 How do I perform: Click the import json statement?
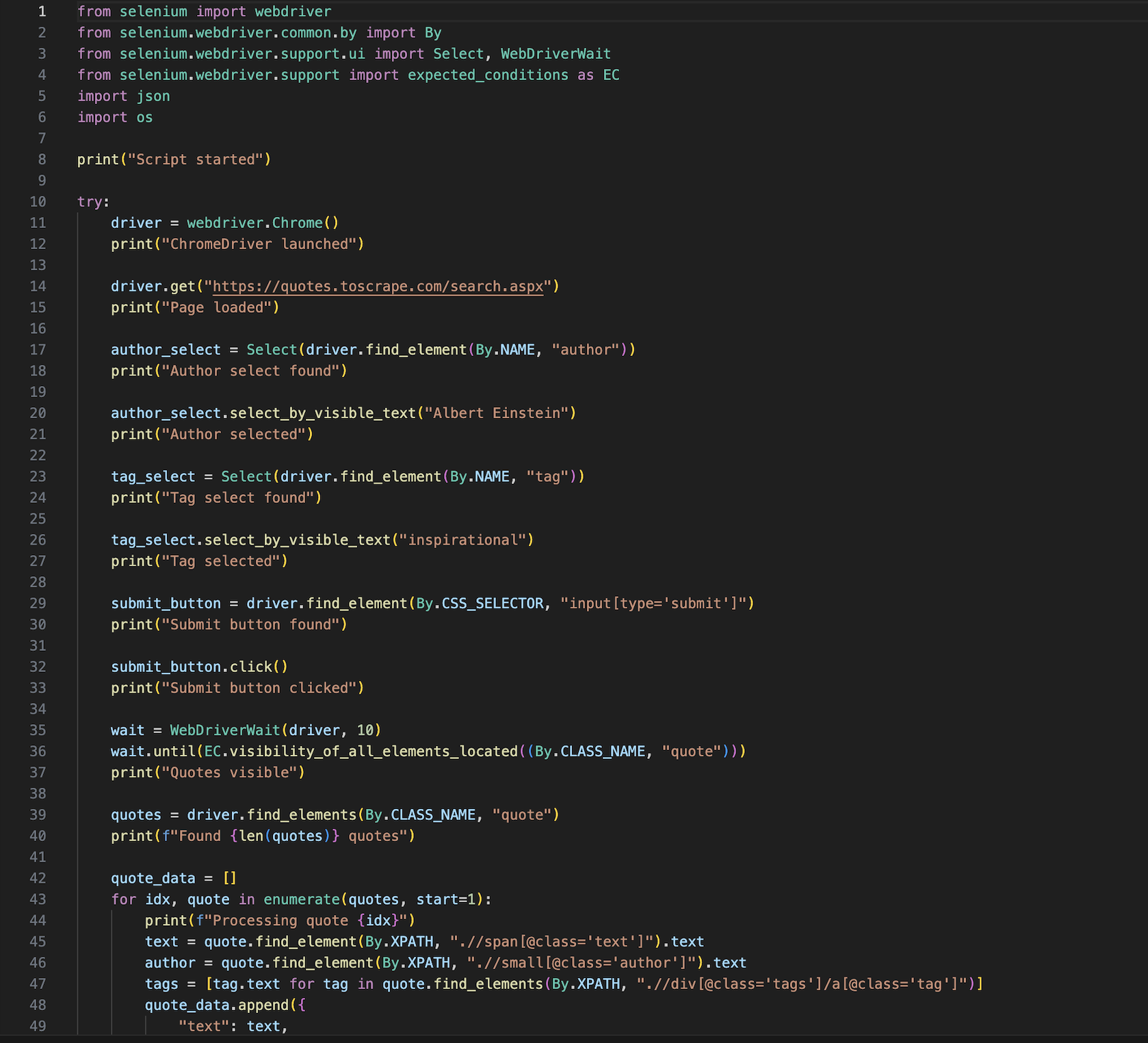pos(123,96)
